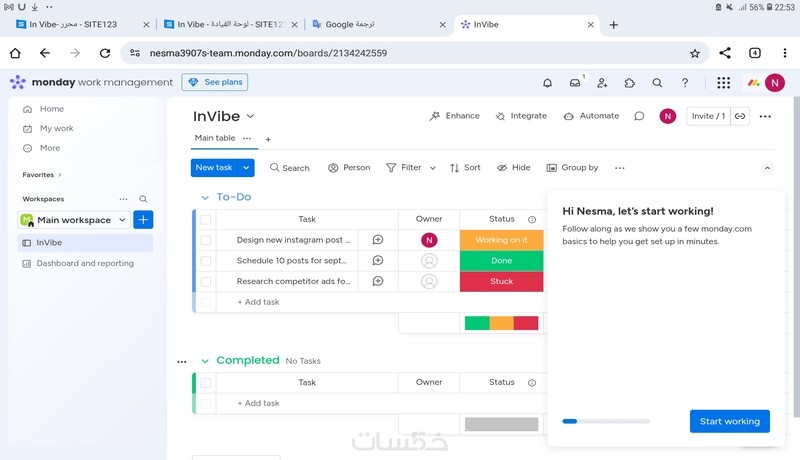Click the board member N avatar
Image resolution: width=800 pixels, height=460 pixels.
(667, 116)
